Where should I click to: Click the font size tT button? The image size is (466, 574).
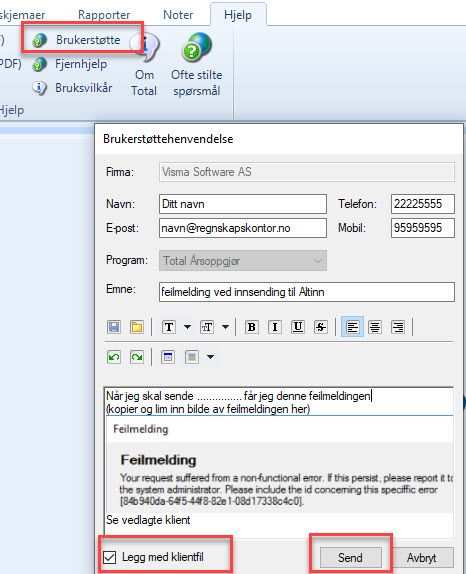pyautogui.click(x=207, y=327)
